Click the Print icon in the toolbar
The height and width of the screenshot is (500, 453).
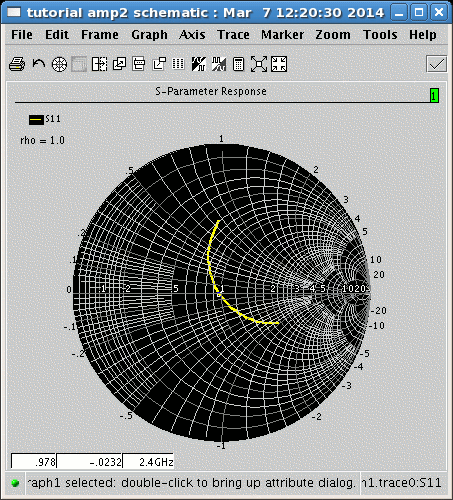coord(17,64)
